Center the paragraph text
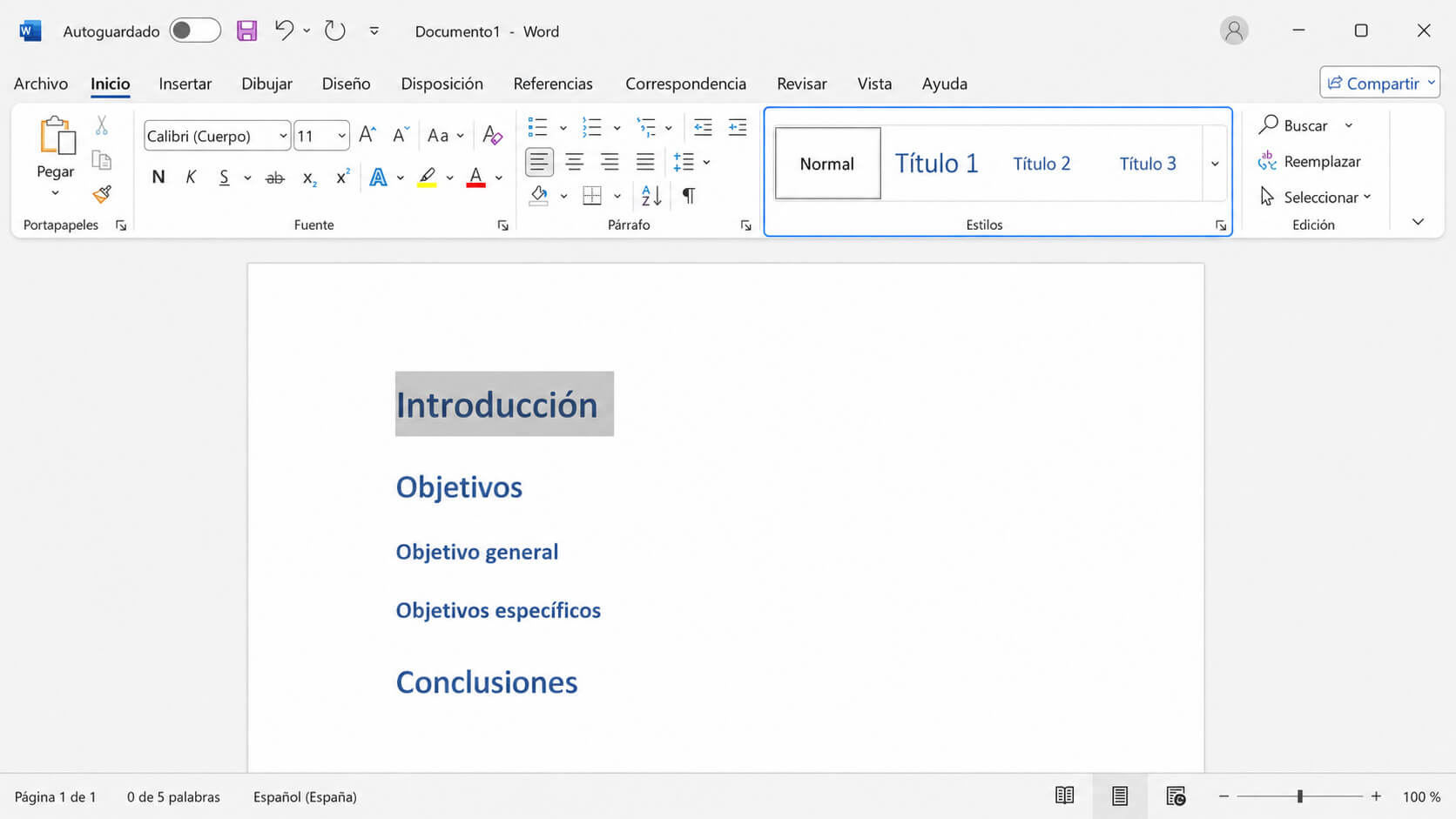1456x819 pixels. click(575, 162)
